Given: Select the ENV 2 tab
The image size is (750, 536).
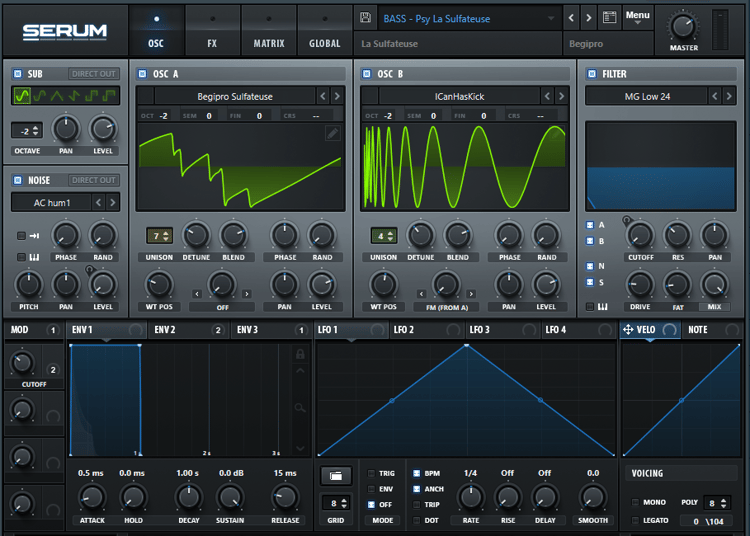Looking at the screenshot, I should (x=189, y=329).
